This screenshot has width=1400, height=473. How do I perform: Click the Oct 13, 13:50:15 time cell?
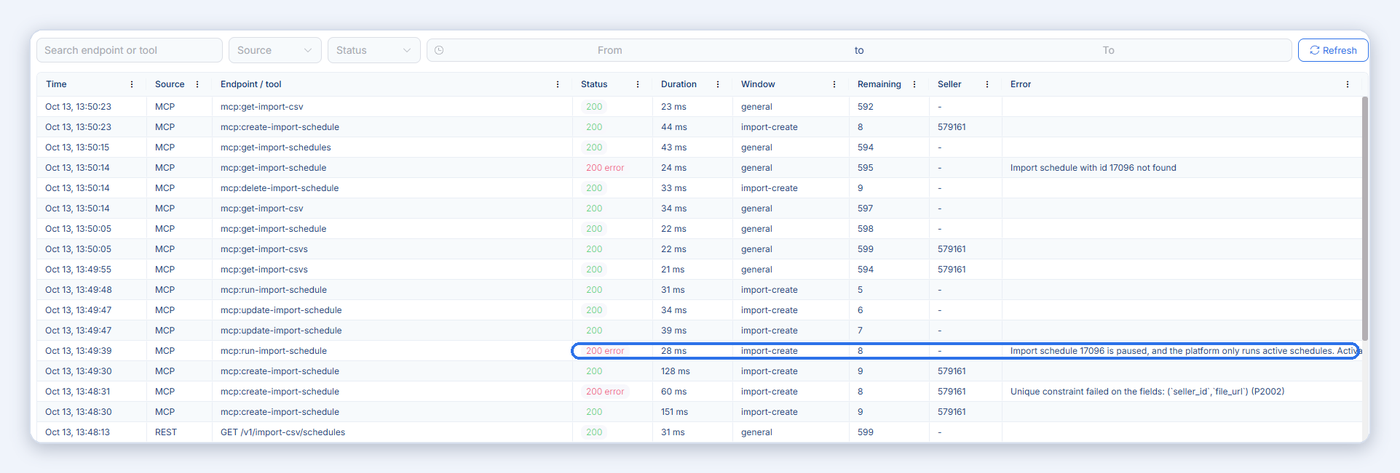pyautogui.click(x=78, y=147)
